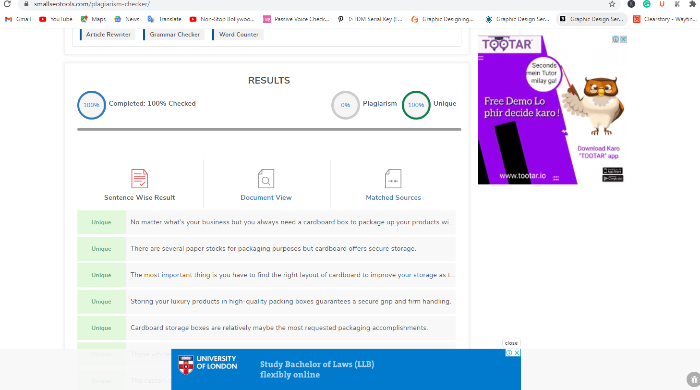Open the Gmail bookmark
This screenshot has width=700, height=390.
pos(18,19)
